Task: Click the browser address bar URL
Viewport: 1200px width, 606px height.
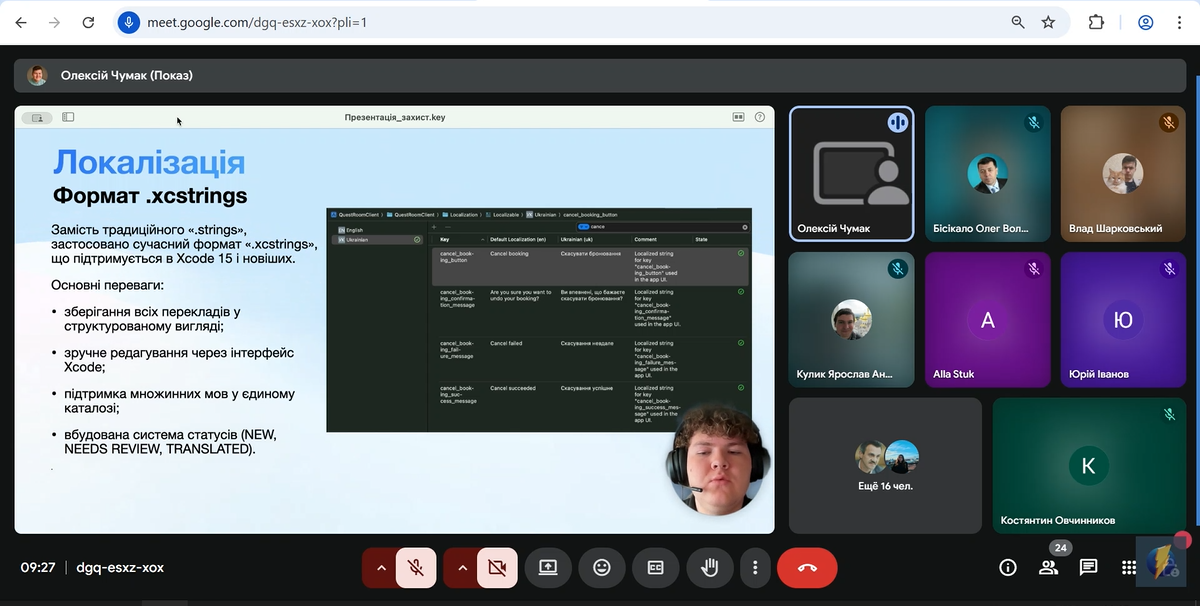Action: [x=400, y=22]
